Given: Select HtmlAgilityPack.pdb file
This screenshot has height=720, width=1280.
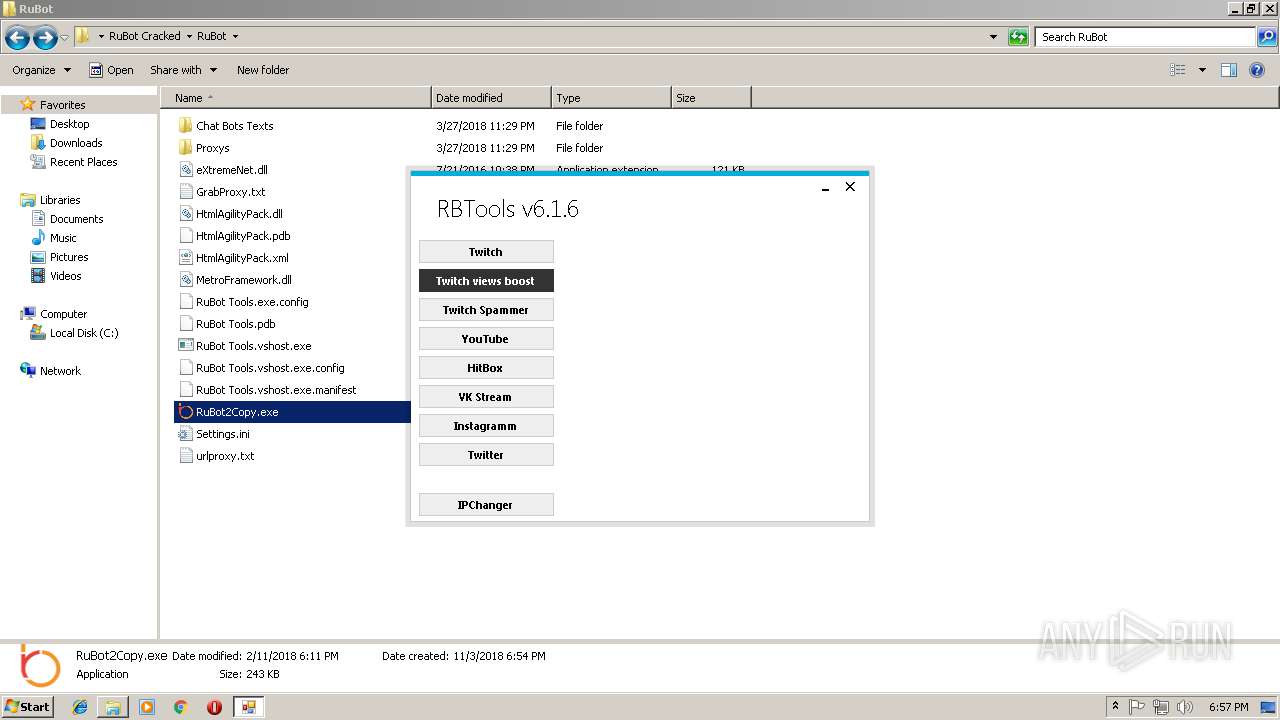Looking at the screenshot, I should 243,236.
